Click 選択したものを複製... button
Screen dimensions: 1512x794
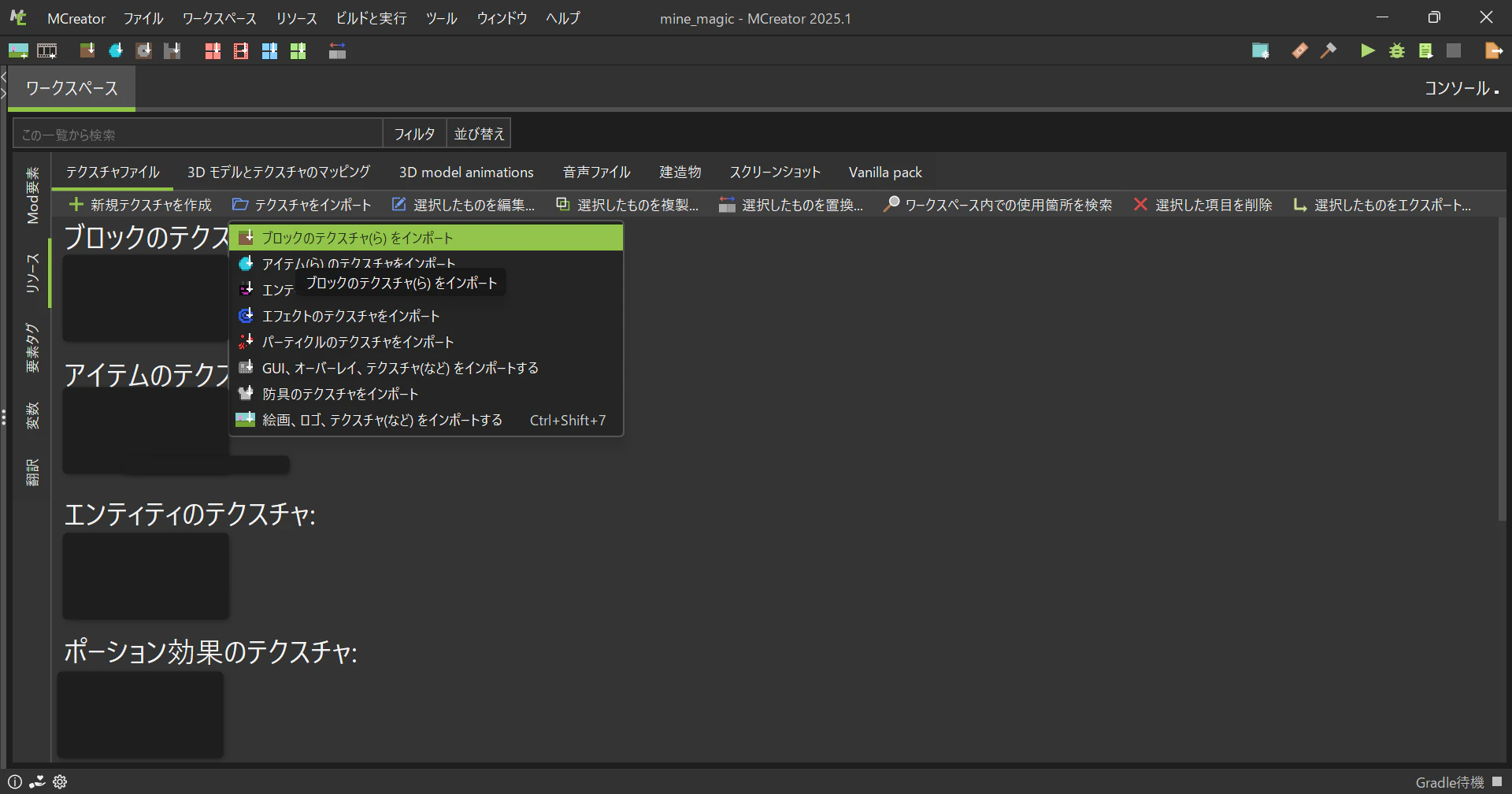[x=628, y=205]
